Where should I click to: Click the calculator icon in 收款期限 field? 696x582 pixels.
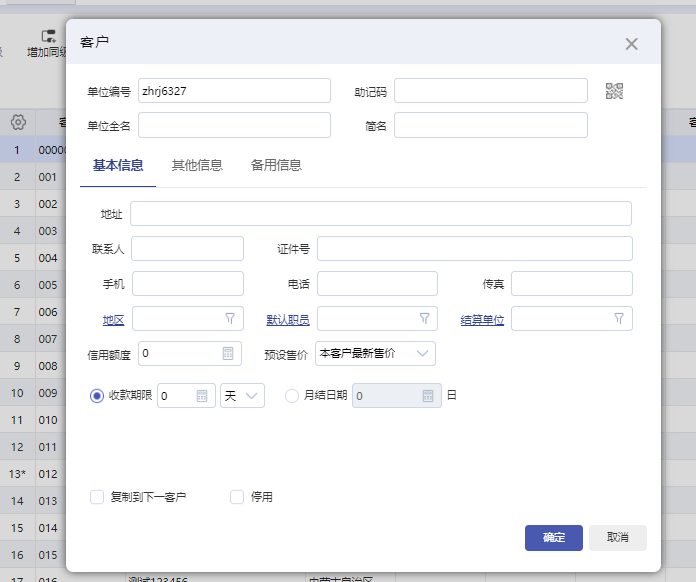point(201,396)
